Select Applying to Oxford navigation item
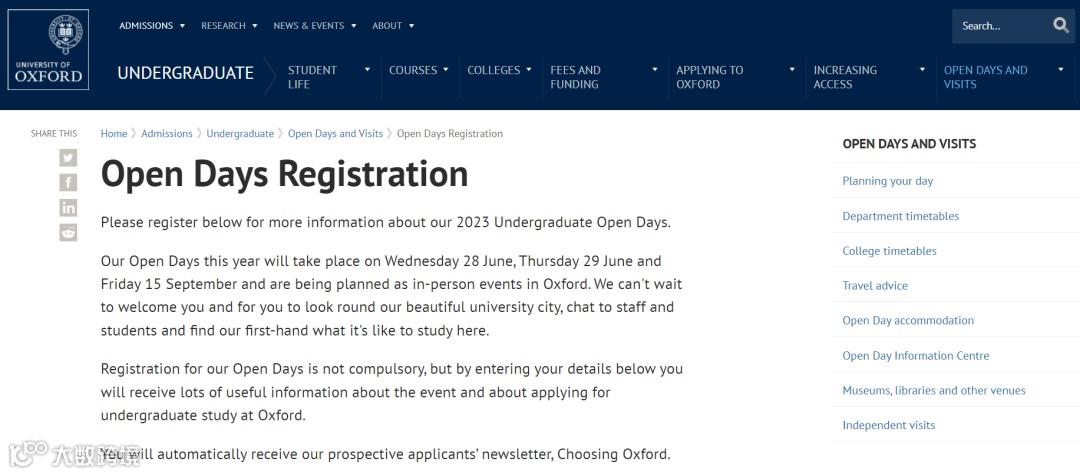Viewport: 1080px width, 475px height. (x=709, y=77)
